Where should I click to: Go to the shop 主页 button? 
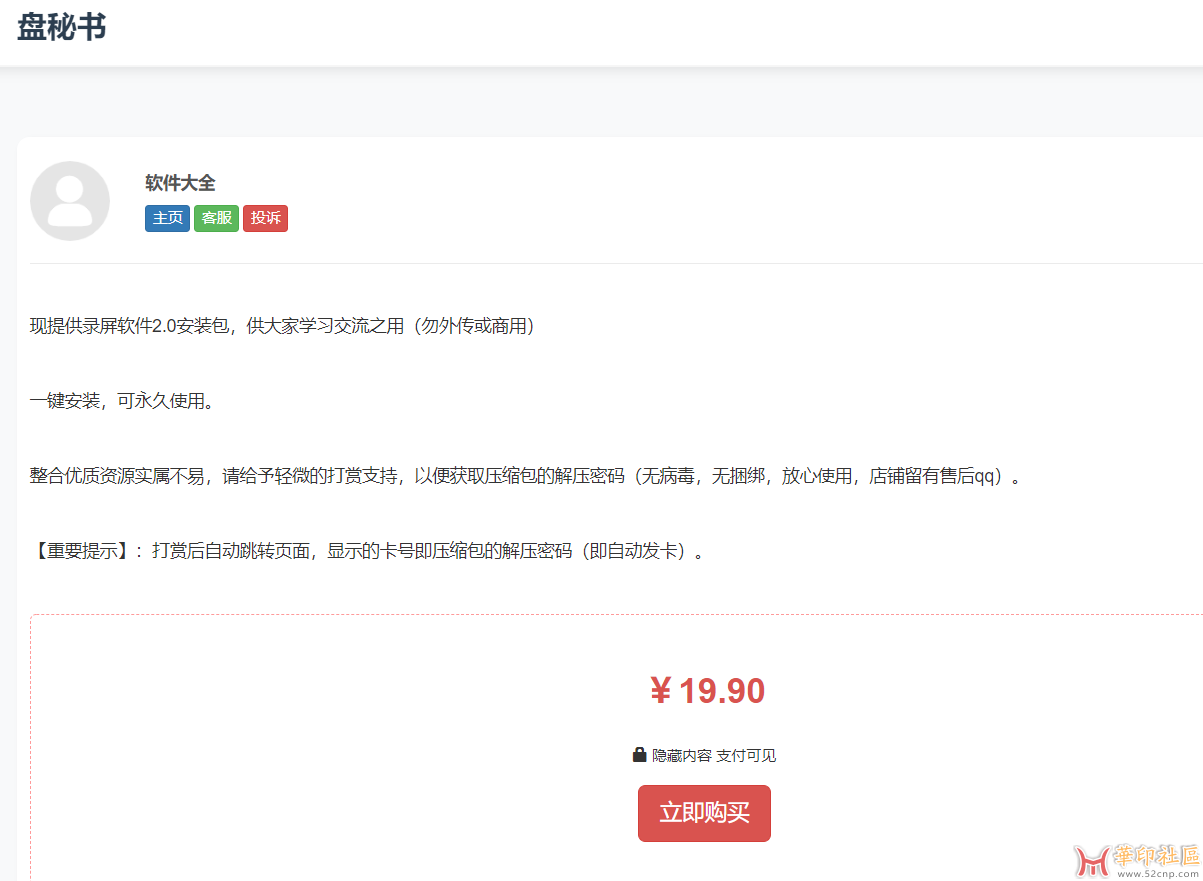(x=167, y=218)
